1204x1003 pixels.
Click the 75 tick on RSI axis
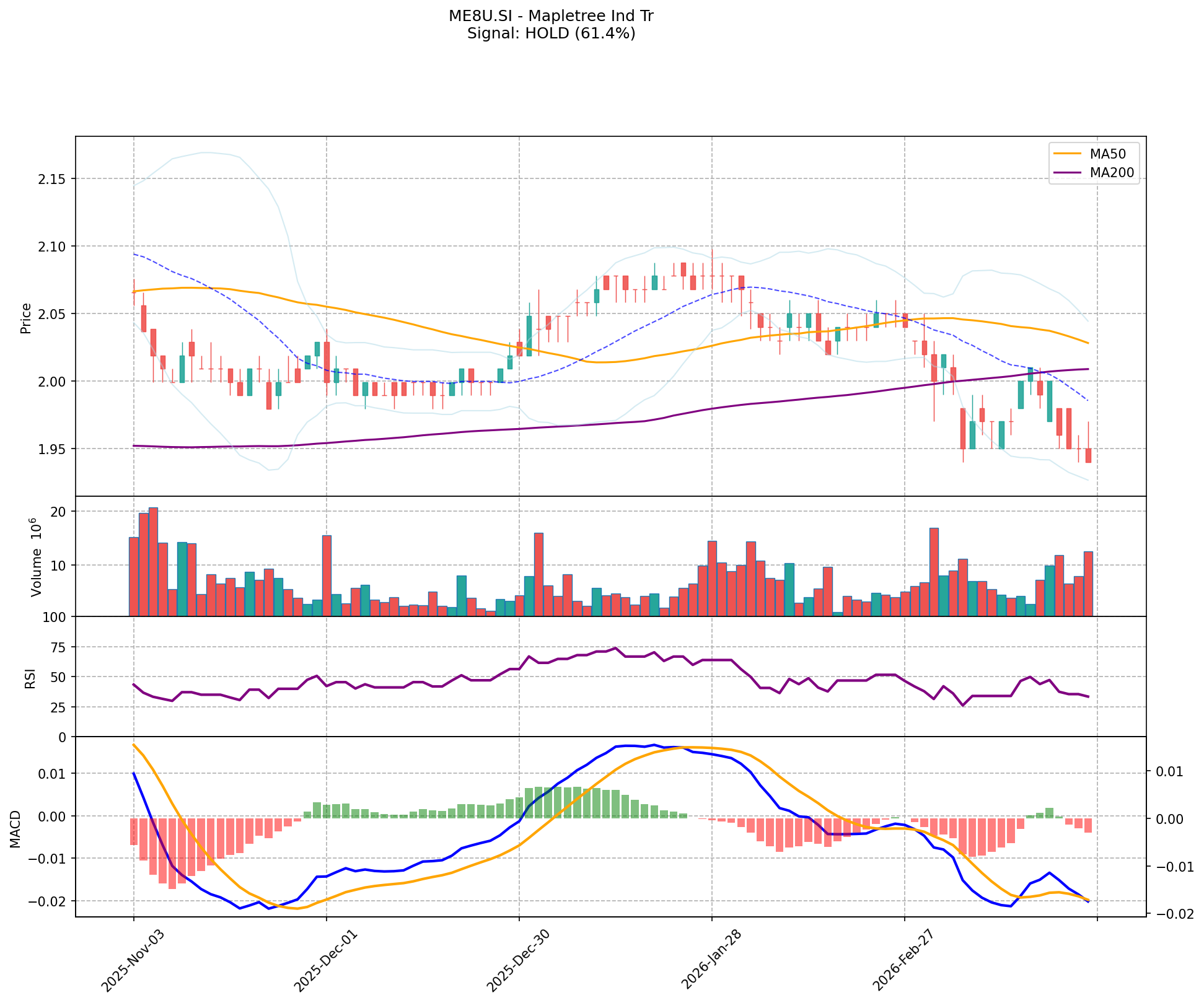tap(58, 647)
